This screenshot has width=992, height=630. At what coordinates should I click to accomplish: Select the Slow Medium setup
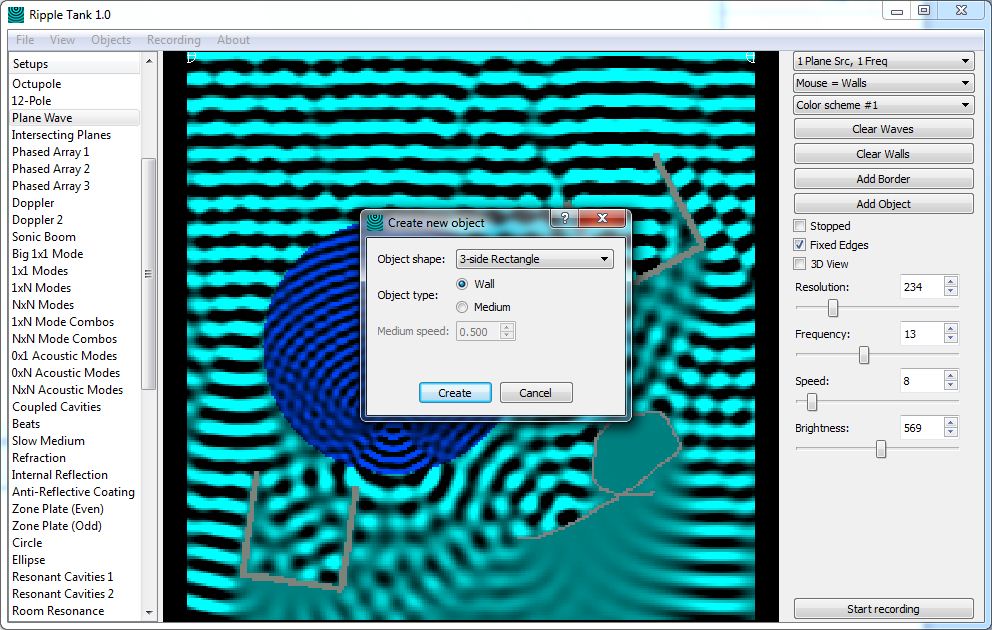pos(48,441)
